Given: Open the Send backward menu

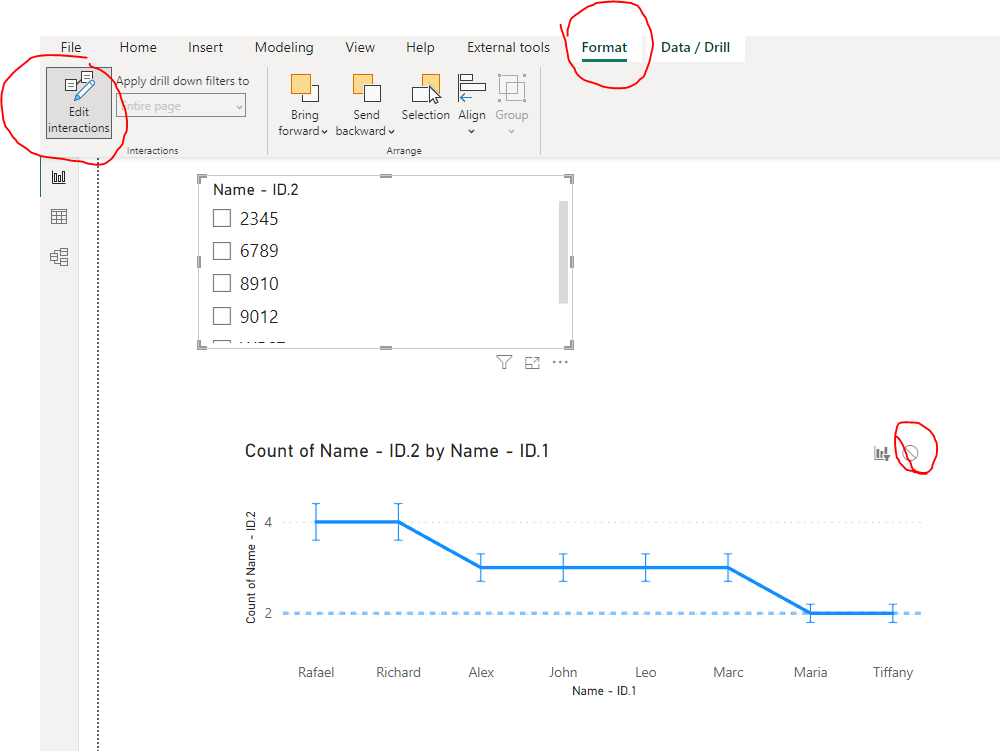Looking at the screenshot, I should 365,105.
